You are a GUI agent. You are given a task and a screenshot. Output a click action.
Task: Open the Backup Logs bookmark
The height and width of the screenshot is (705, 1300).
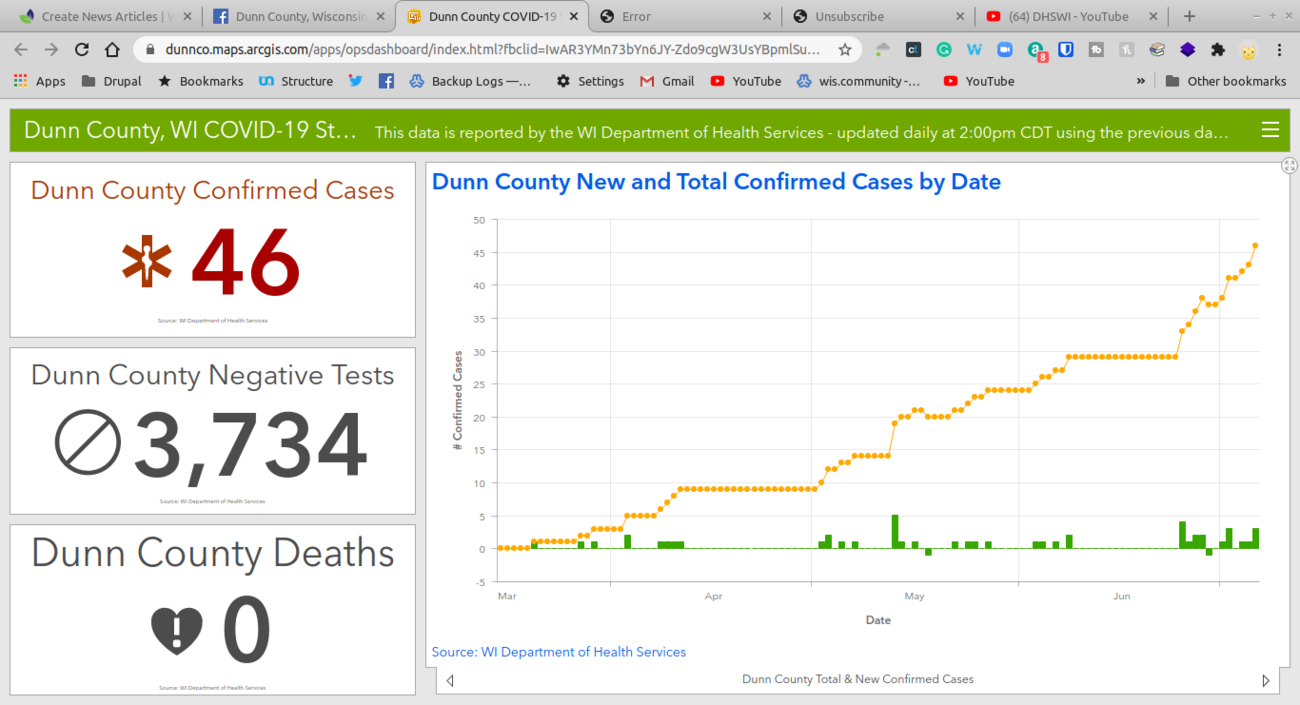(470, 81)
